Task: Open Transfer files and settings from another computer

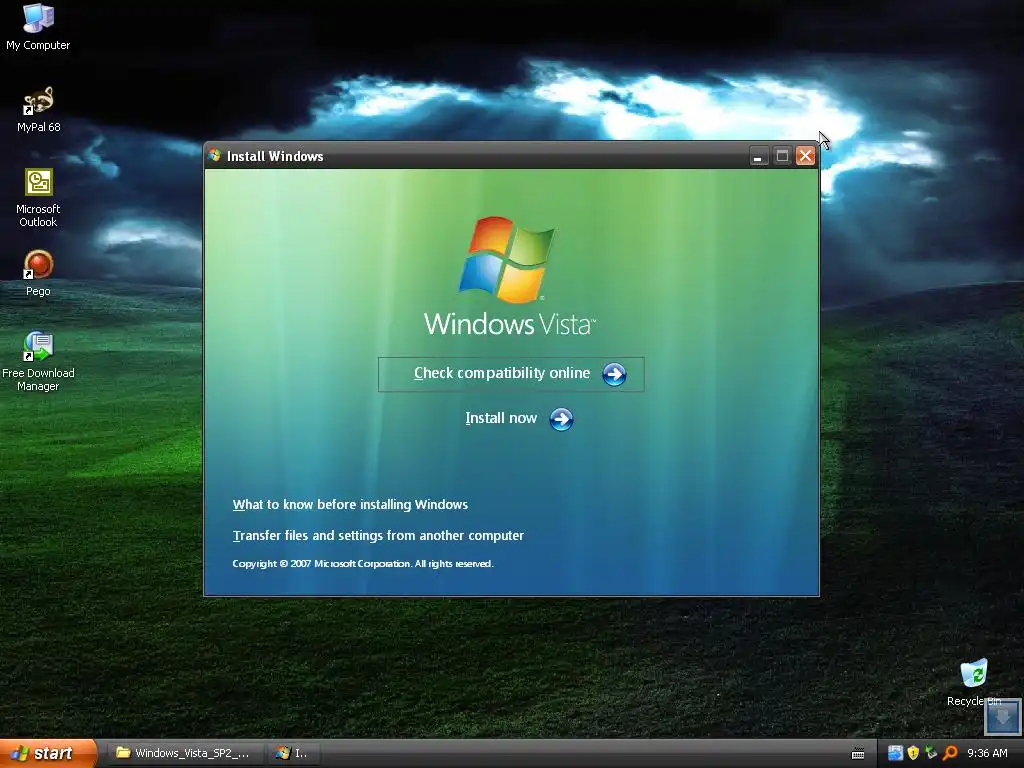Action: click(x=378, y=536)
